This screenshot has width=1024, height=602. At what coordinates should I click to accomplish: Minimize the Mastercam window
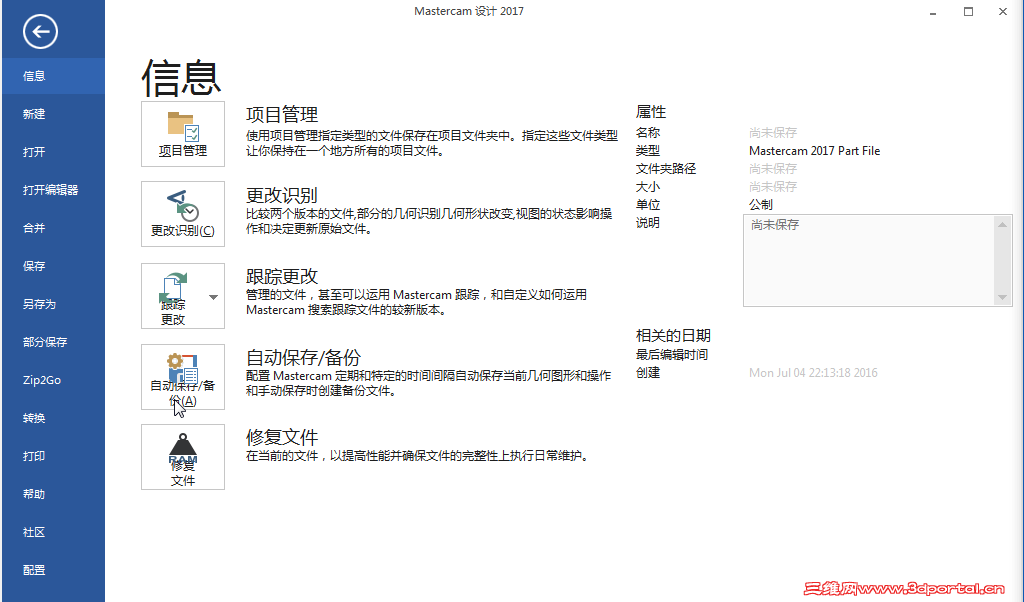[933, 12]
